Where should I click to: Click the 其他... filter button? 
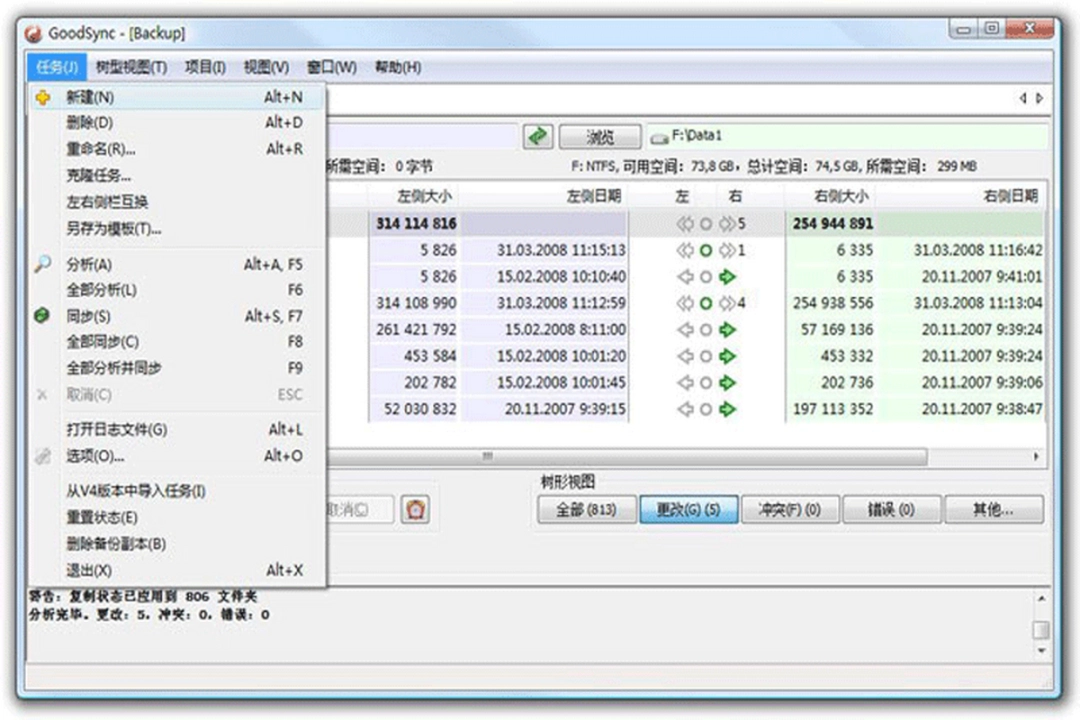tap(994, 509)
